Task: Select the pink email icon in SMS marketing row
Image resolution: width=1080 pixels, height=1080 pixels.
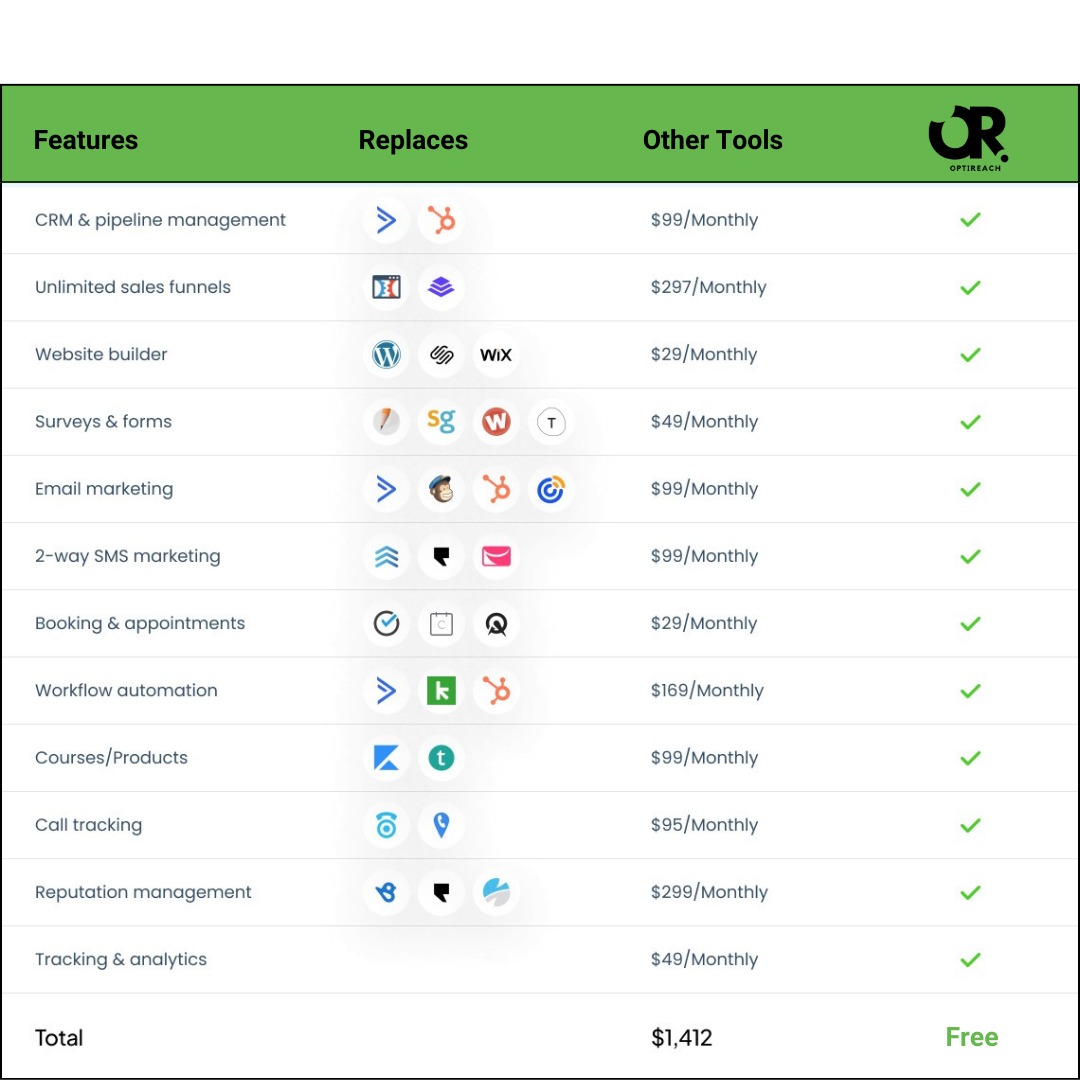Action: [496, 556]
